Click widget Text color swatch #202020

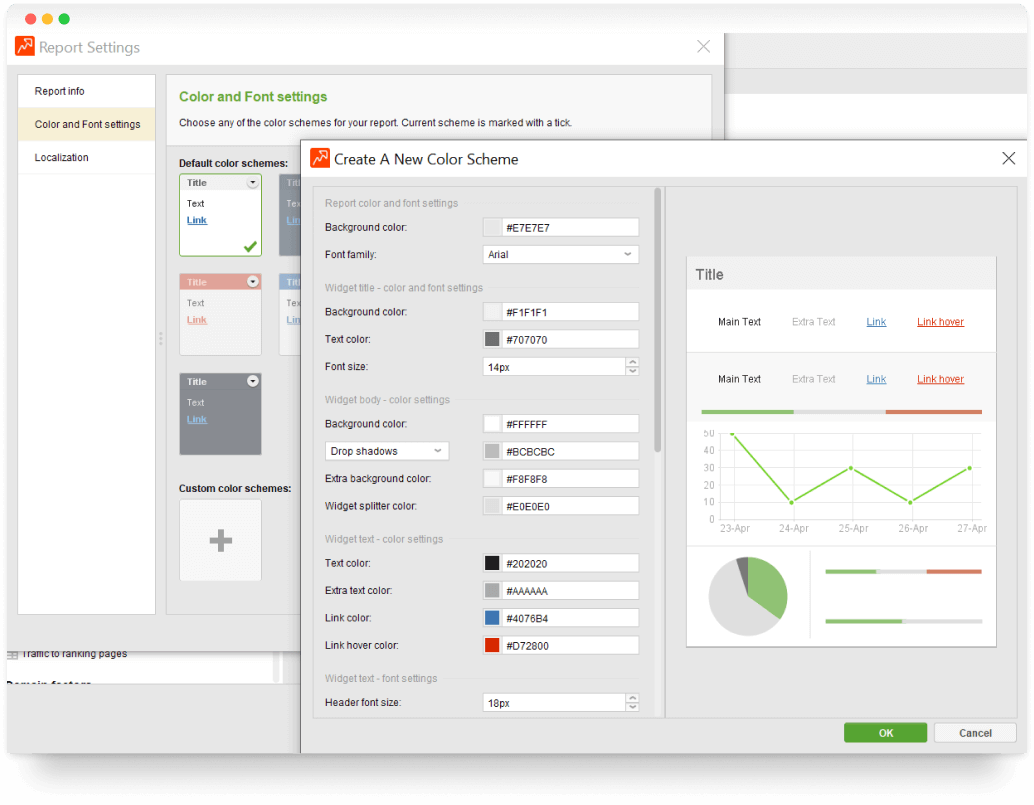[x=492, y=563]
